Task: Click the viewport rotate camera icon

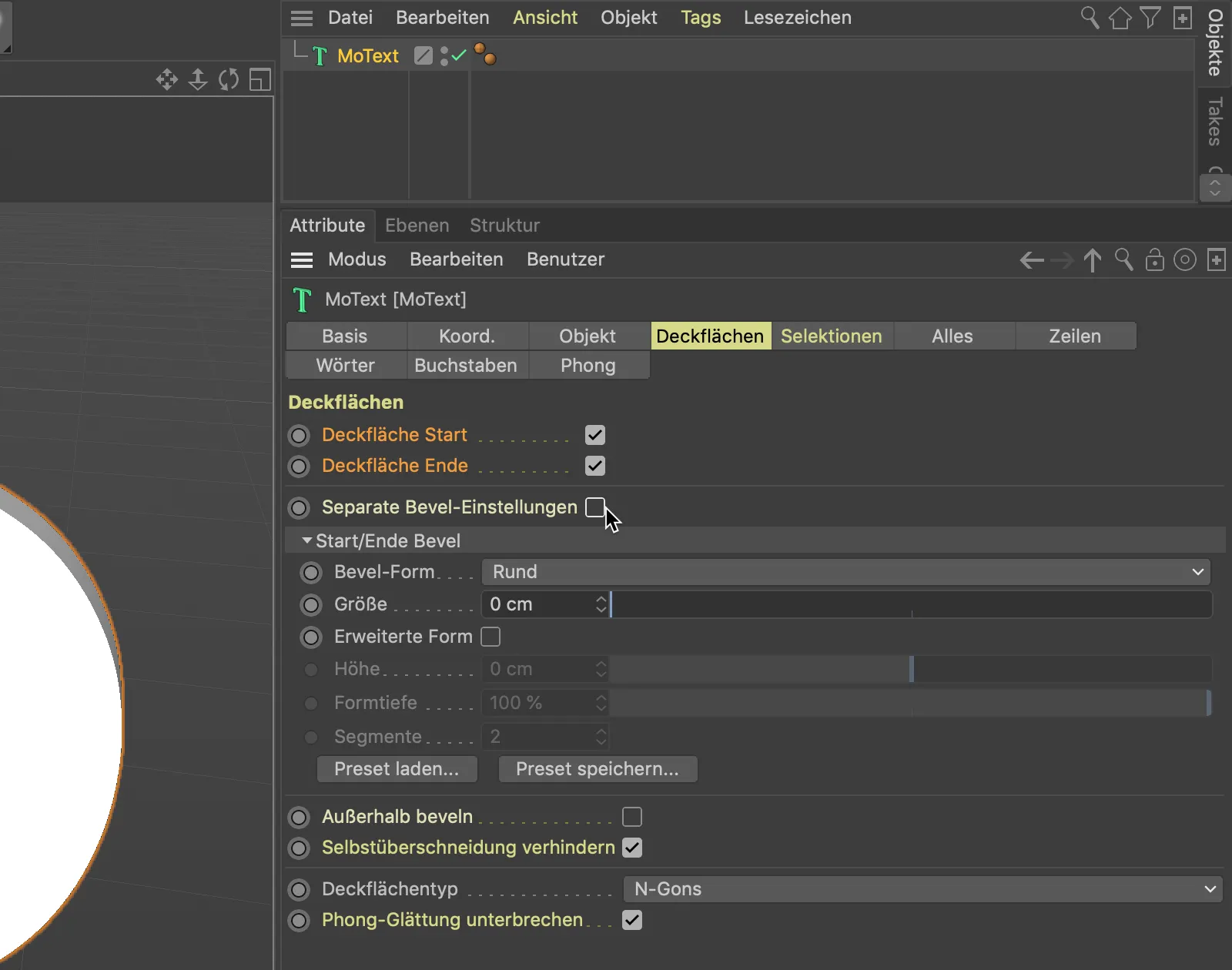Action: (x=229, y=79)
